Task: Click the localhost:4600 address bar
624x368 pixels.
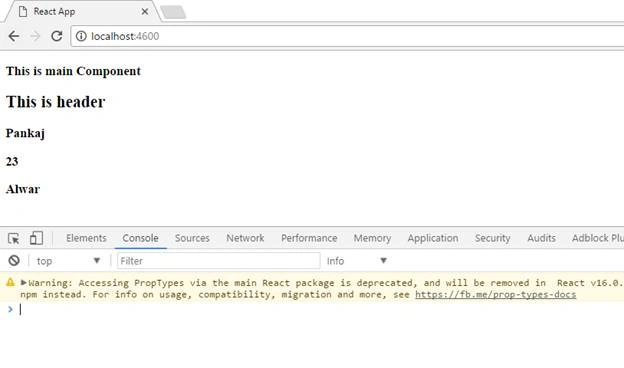Action: coord(347,36)
